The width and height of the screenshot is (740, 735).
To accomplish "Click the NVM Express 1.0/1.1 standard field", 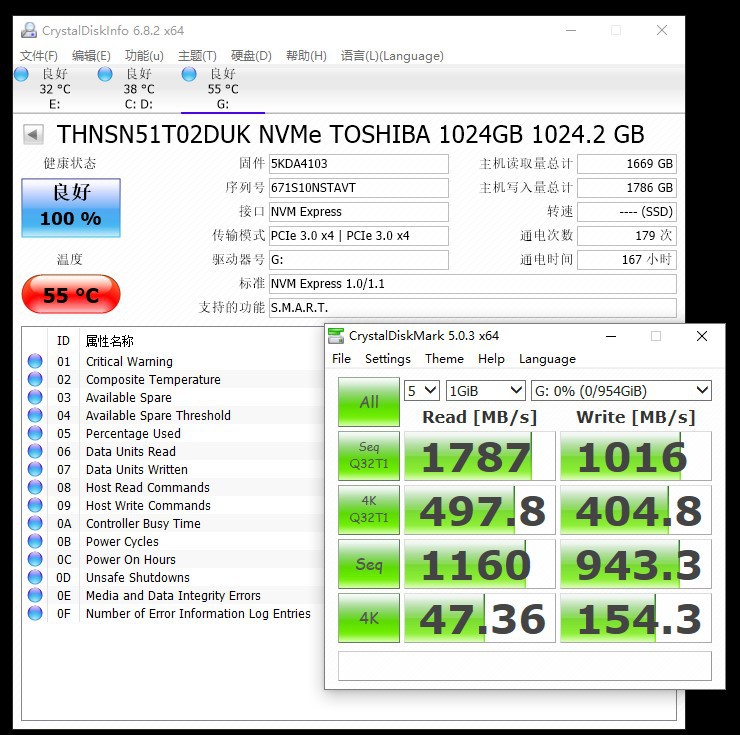I will (x=472, y=284).
